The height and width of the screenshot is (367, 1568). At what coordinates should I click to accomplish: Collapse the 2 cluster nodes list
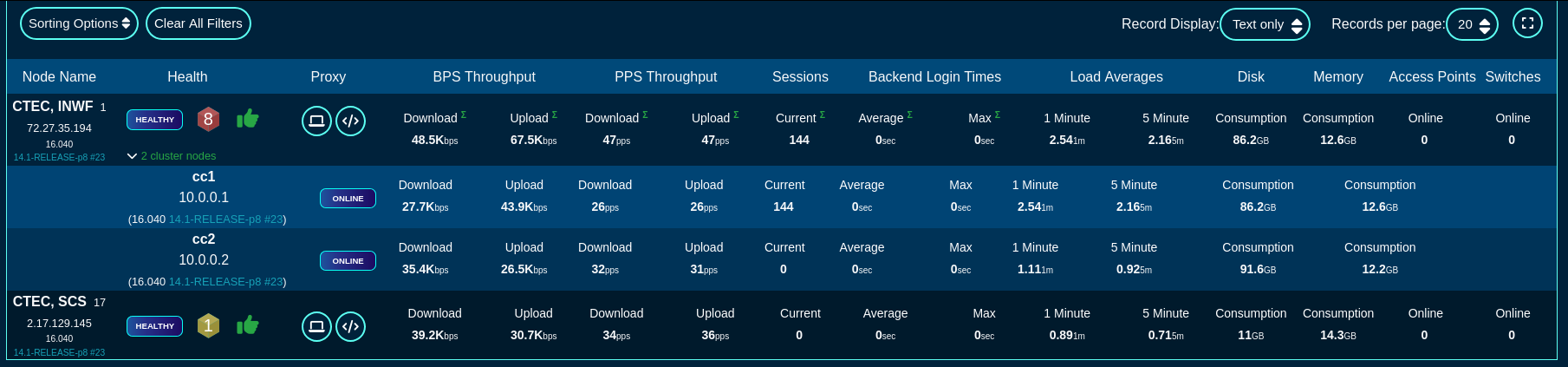tap(172, 156)
